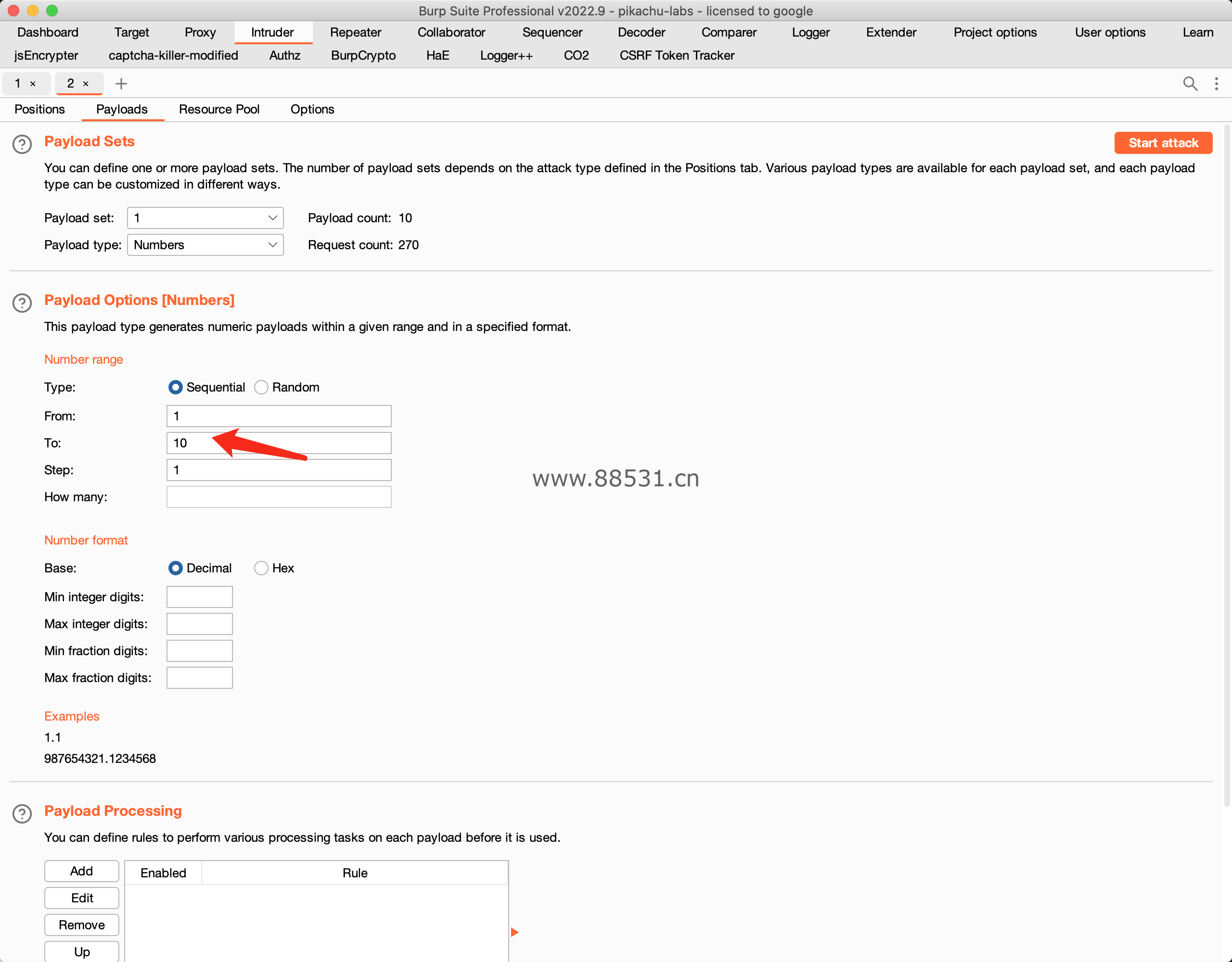Click the Step number field
The width and height of the screenshot is (1232, 962).
[279, 470]
